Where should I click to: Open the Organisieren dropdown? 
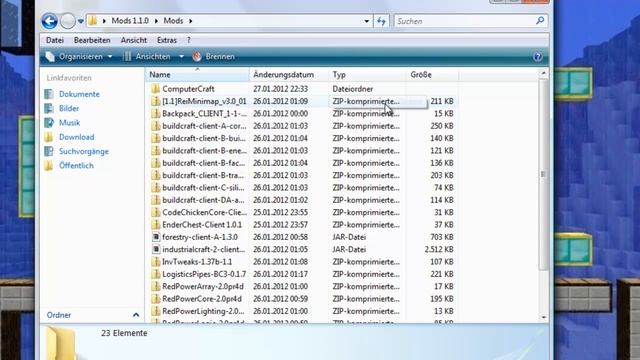79,57
